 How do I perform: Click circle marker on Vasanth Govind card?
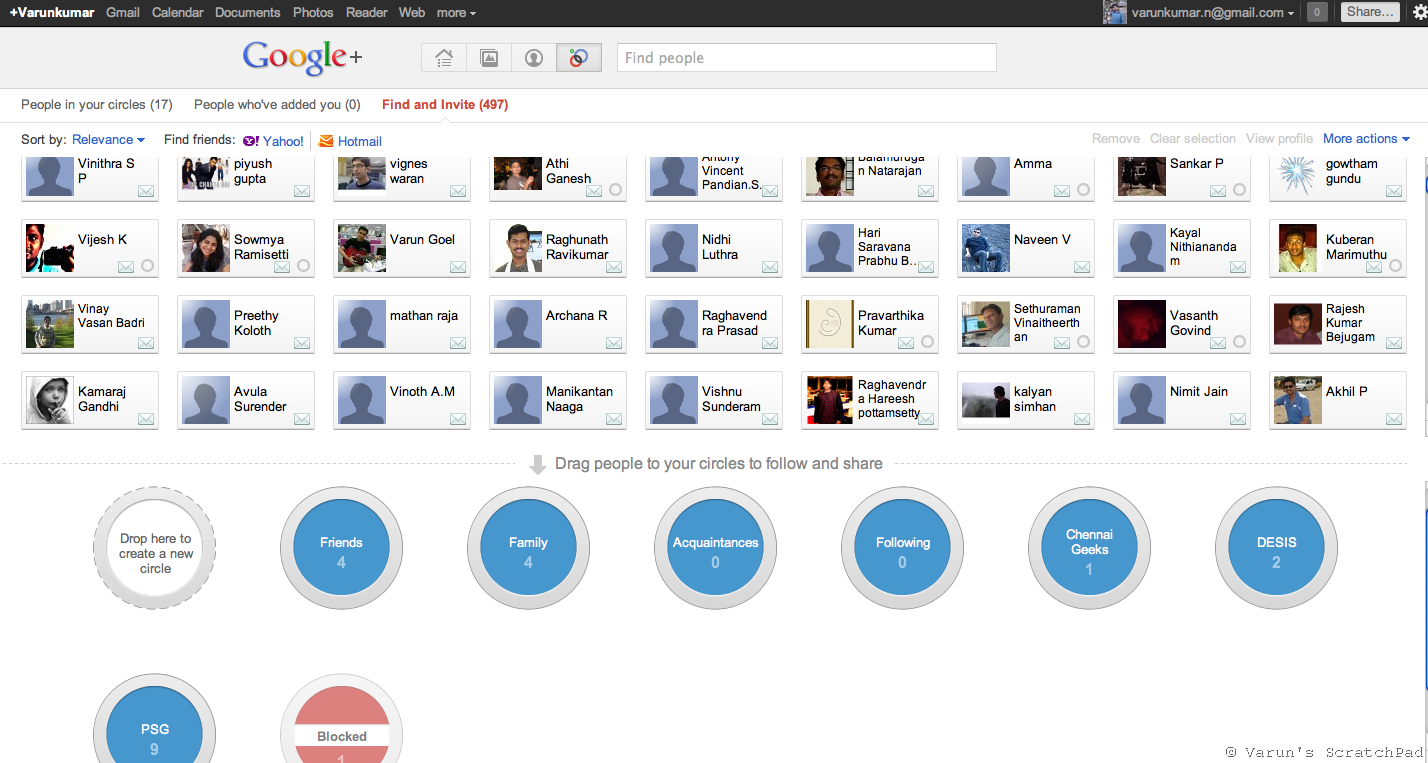point(1239,342)
